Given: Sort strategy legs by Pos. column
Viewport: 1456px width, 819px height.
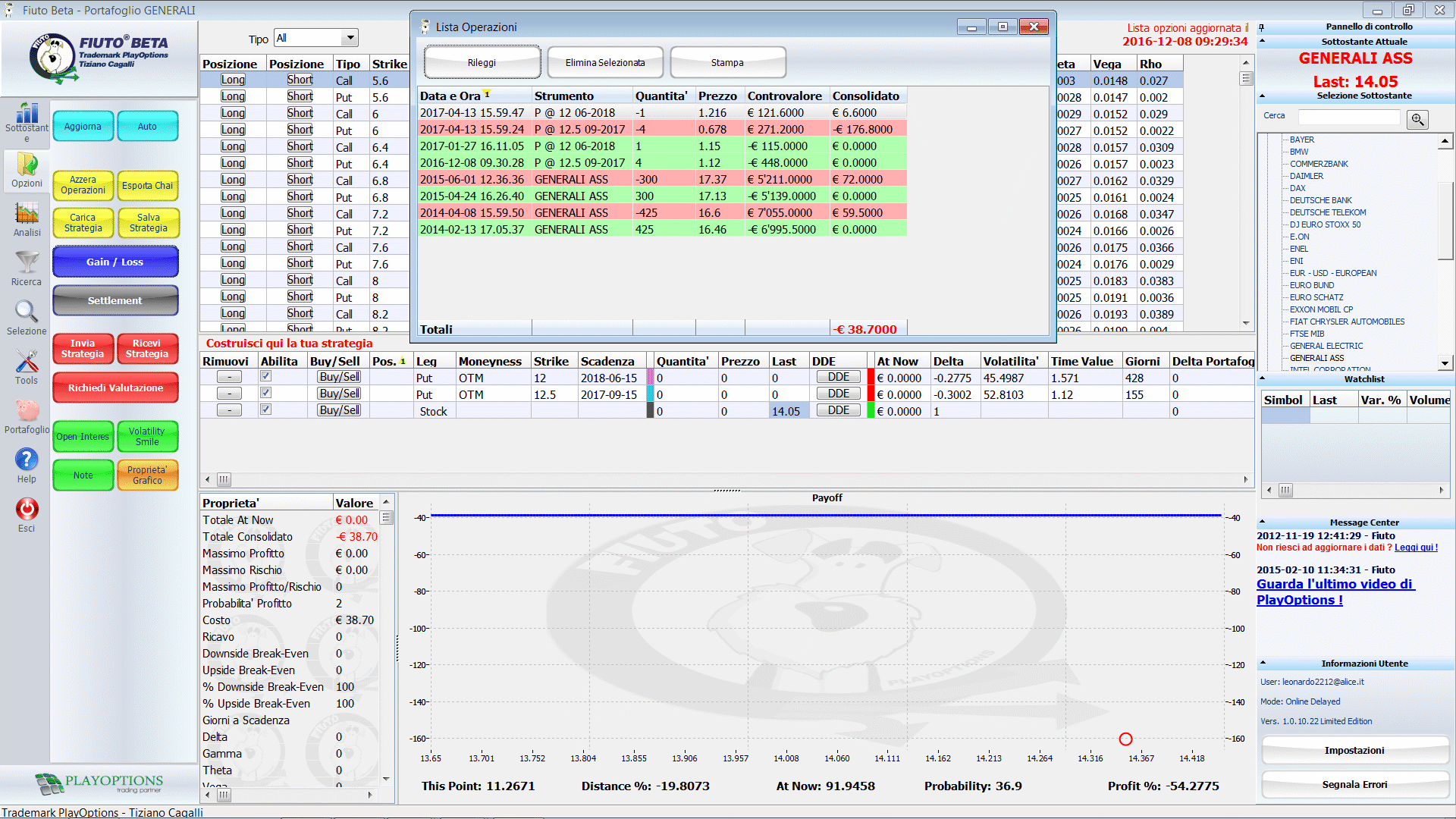Looking at the screenshot, I should coord(390,361).
